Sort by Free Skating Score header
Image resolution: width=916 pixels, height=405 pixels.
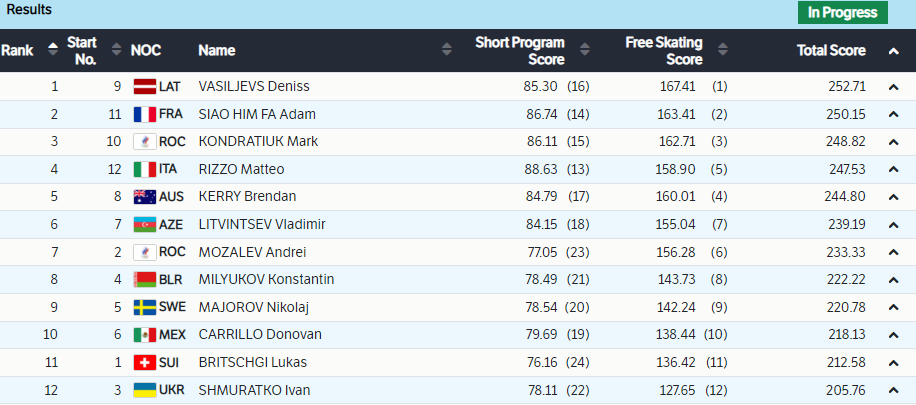point(664,50)
